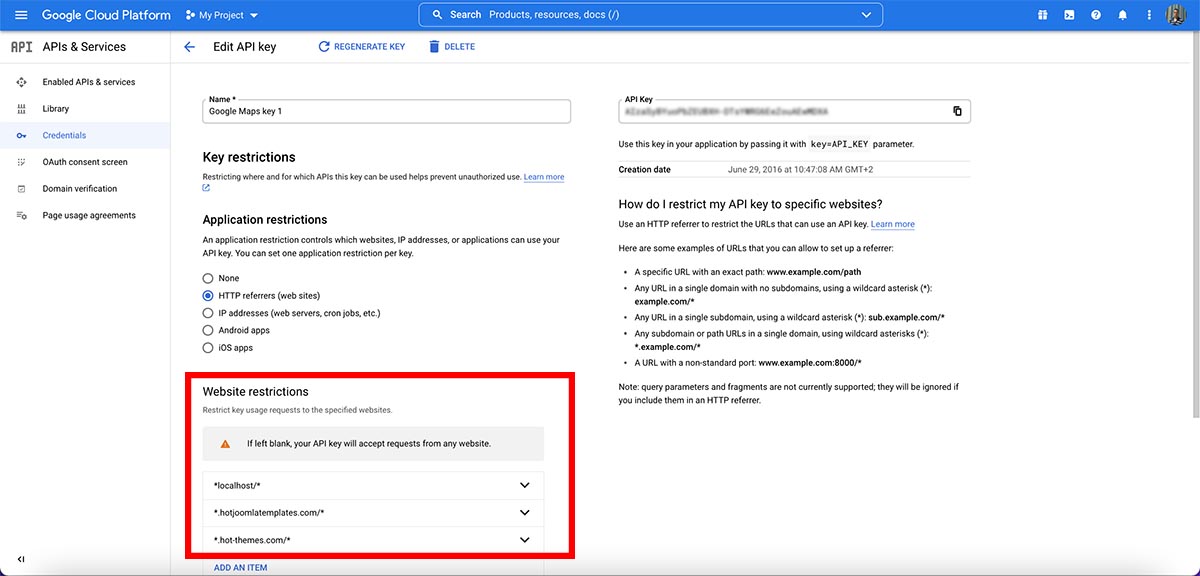Open Learn more link about HTTP referrers

click(893, 224)
